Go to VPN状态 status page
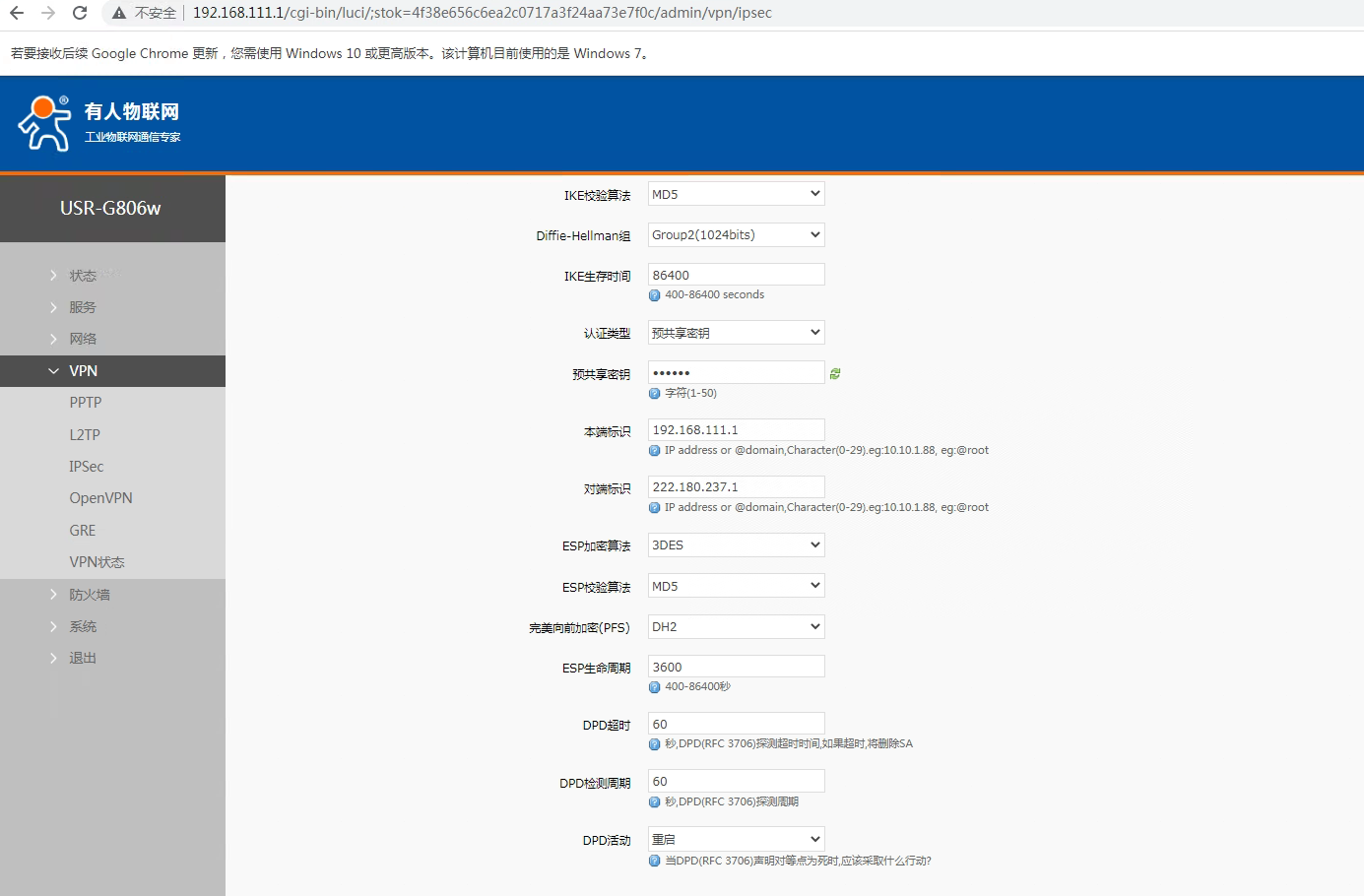 click(x=97, y=562)
